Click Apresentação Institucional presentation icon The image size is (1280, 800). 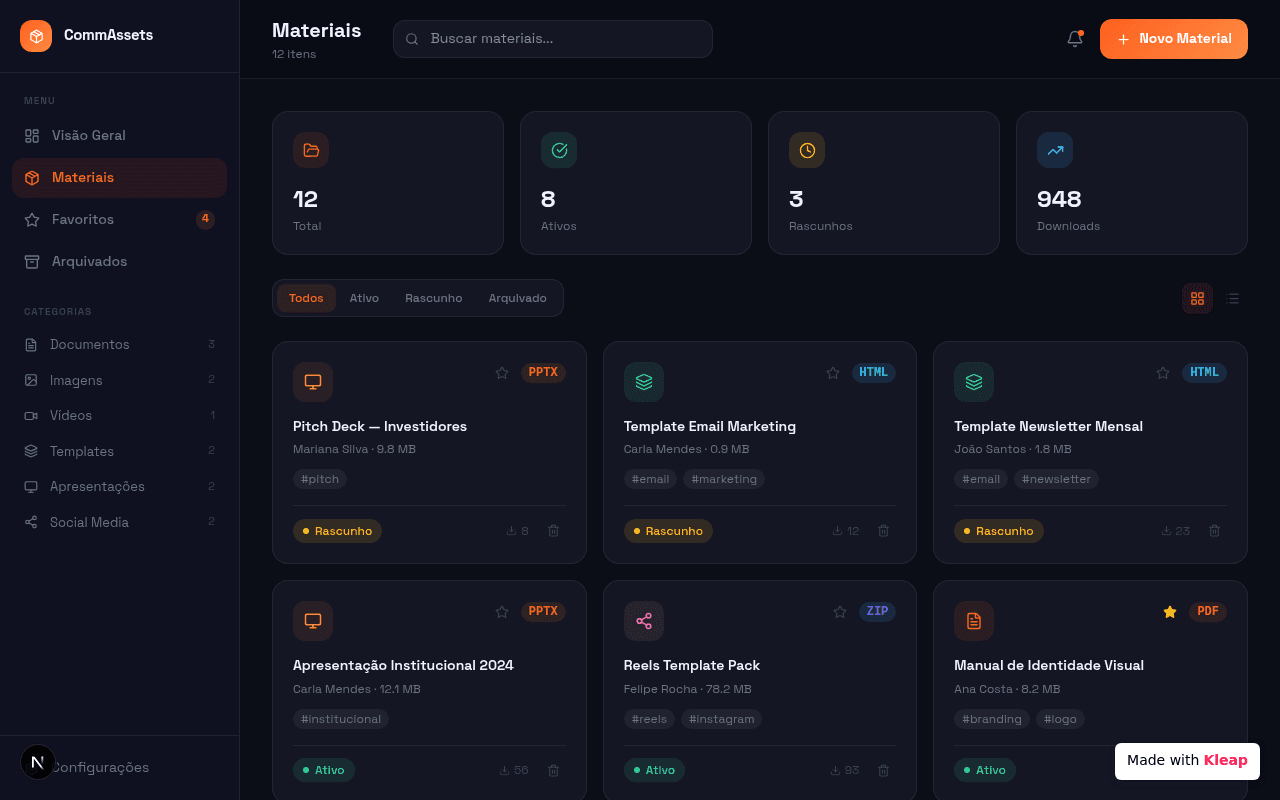[313, 621]
